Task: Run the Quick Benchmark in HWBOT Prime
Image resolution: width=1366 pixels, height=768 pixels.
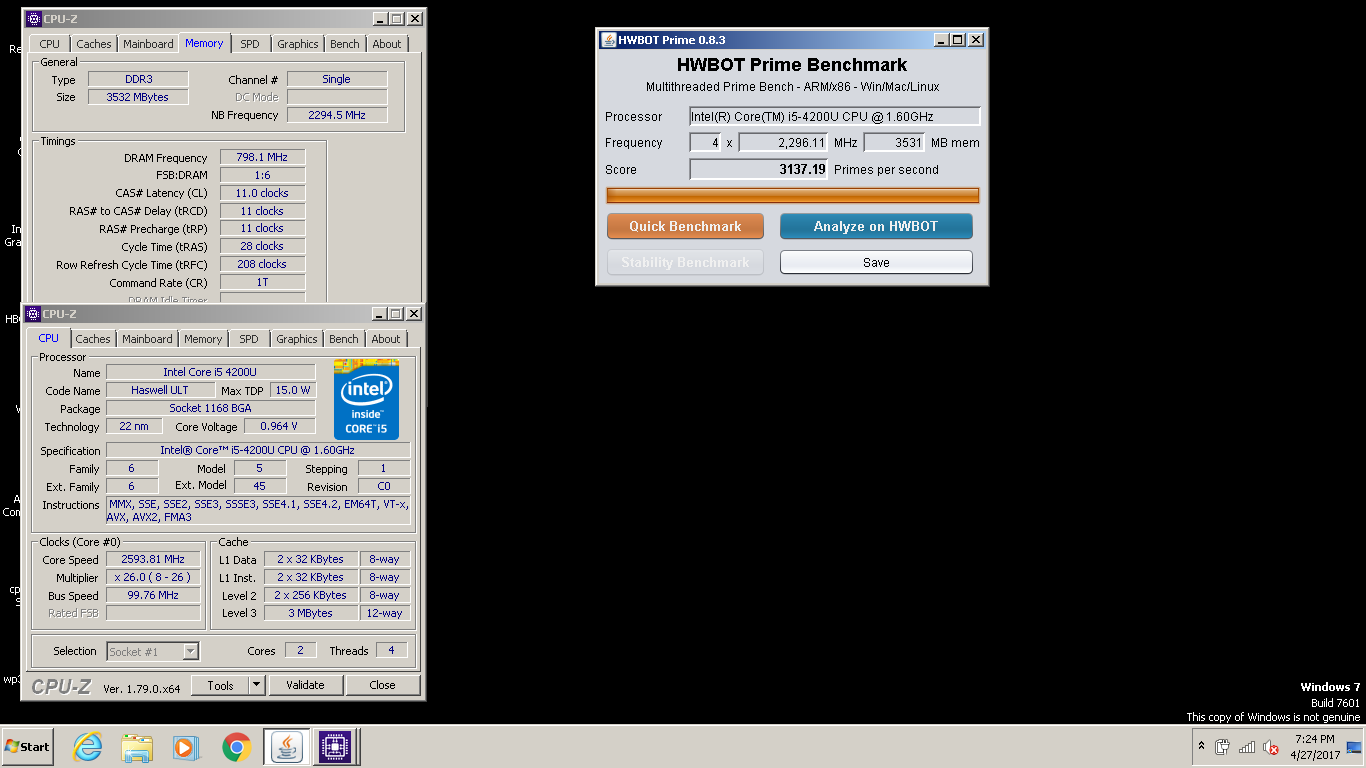Action: (x=685, y=226)
